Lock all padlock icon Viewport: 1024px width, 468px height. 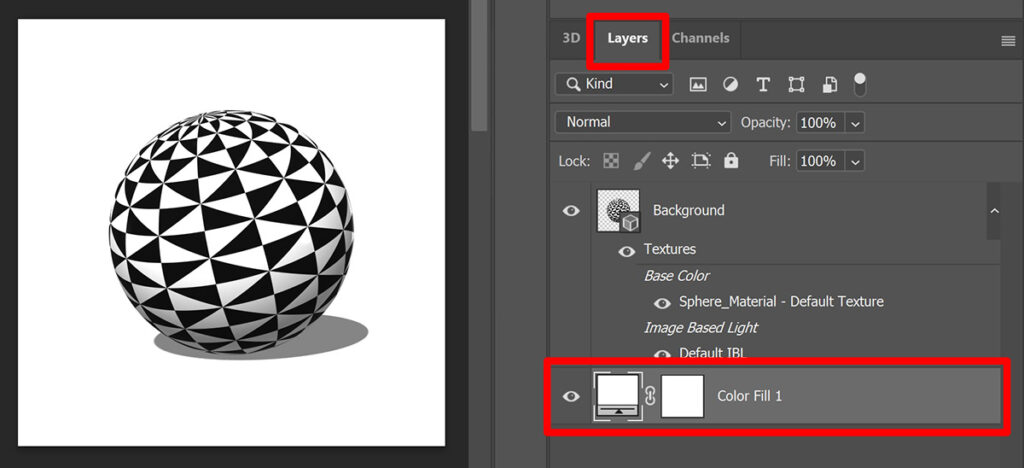[x=731, y=161]
